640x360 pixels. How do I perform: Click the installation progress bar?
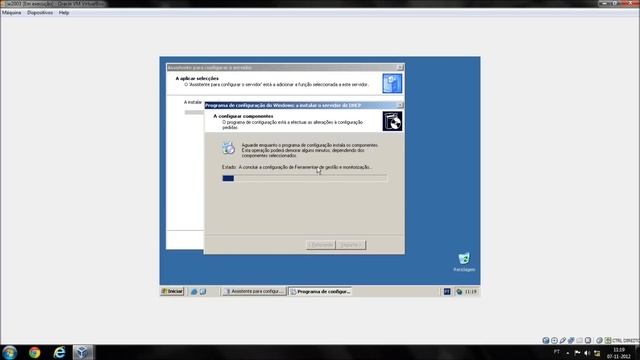tap(304, 178)
